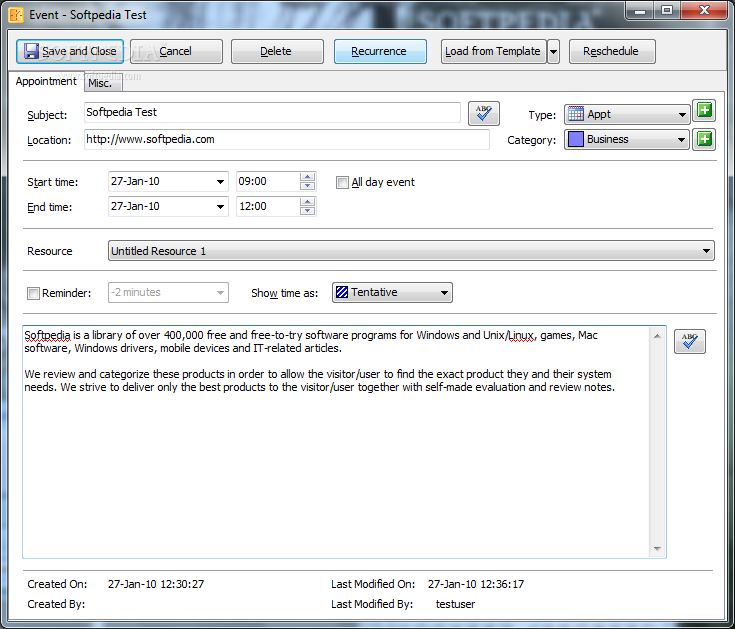Screen dimensions: 735x629
Task: Minimize the Event window
Action: pyautogui.click(x=640, y=11)
